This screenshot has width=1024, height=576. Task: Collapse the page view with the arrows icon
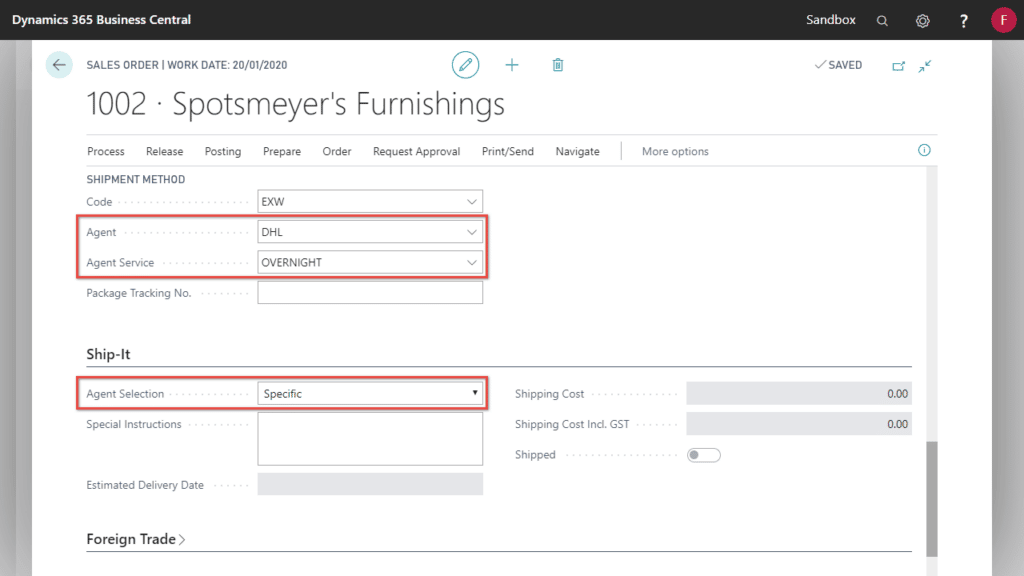click(925, 64)
